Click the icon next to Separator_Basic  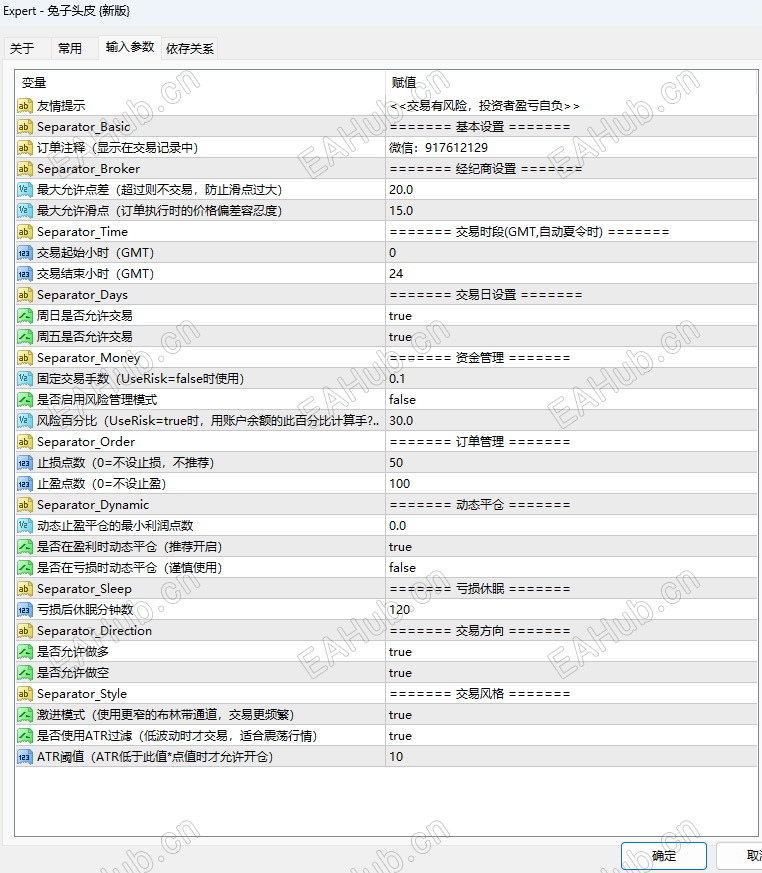point(24,127)
